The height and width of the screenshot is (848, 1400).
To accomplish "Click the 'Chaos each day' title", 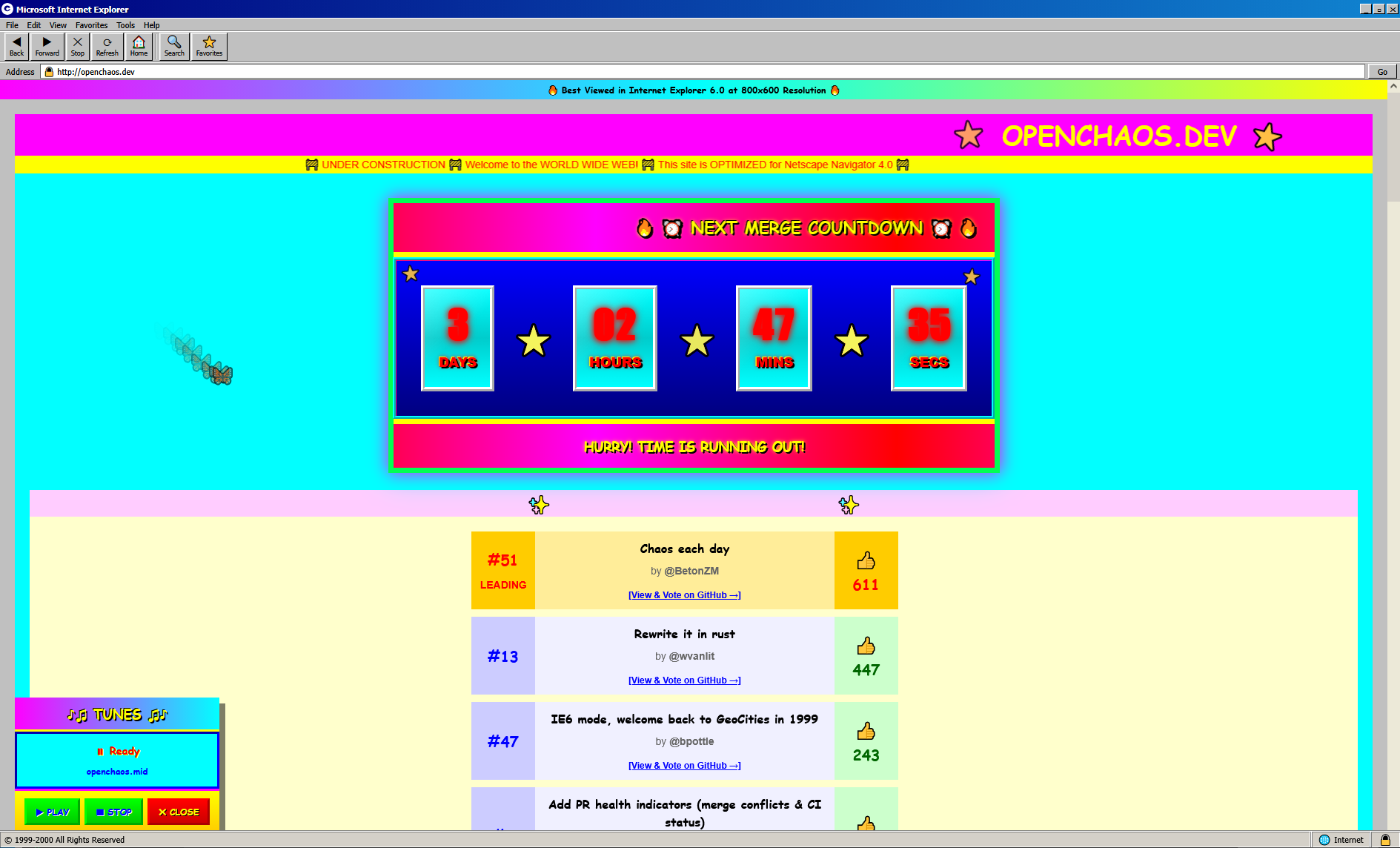I will (x=685, y=549).
